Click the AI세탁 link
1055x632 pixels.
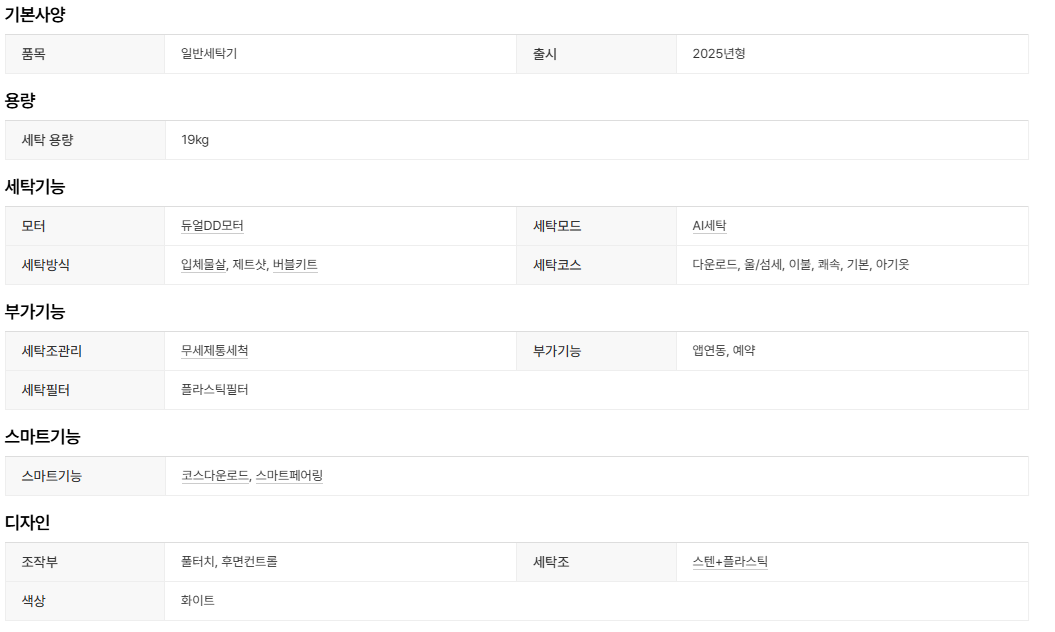point(709,226)
